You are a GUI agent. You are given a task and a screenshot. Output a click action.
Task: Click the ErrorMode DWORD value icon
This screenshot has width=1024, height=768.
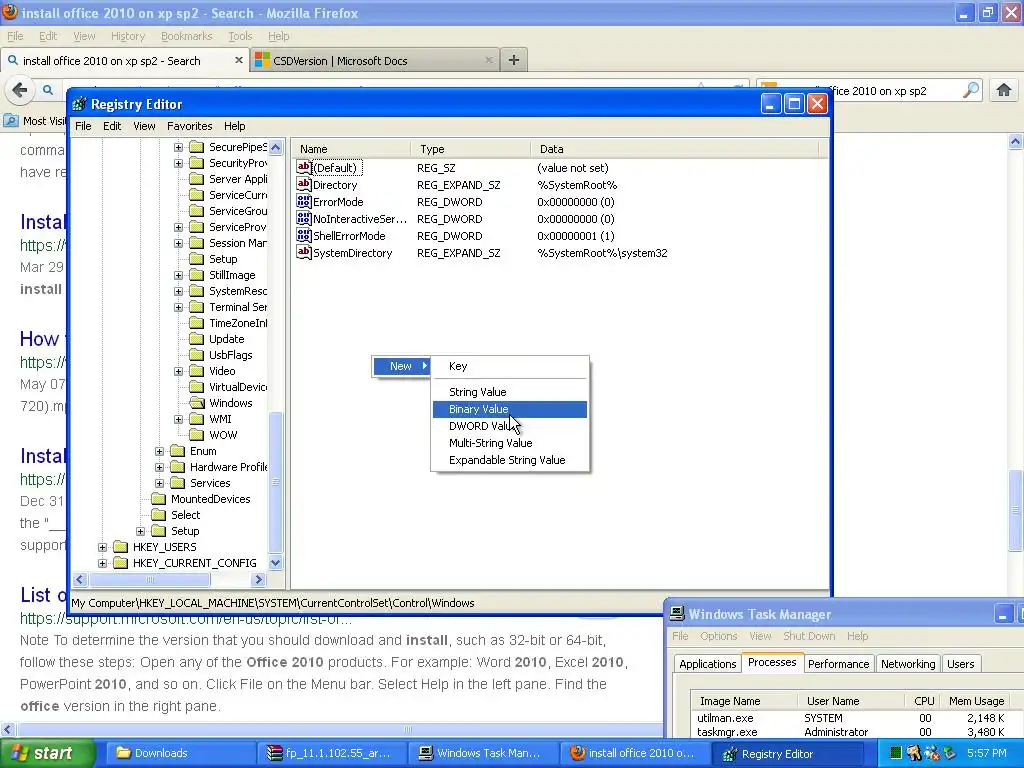[x=304, y=202]
